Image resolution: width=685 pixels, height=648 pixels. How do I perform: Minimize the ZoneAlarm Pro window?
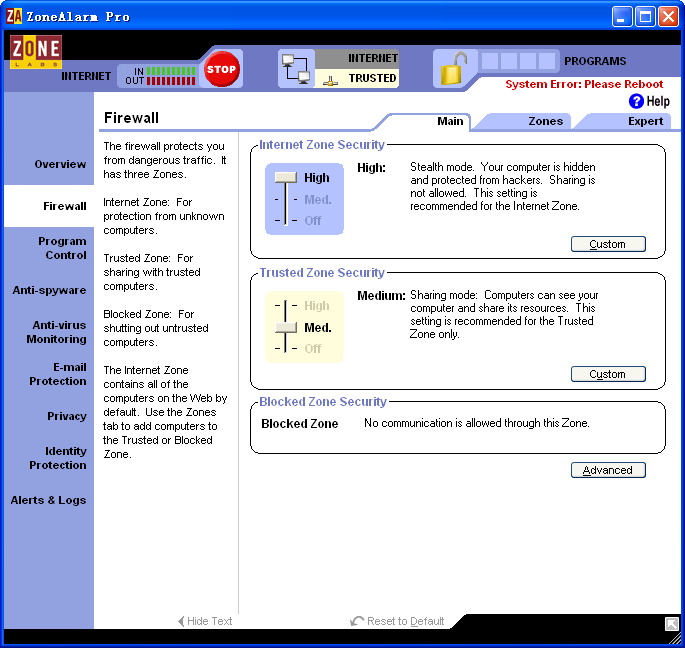tap(622, 17)
